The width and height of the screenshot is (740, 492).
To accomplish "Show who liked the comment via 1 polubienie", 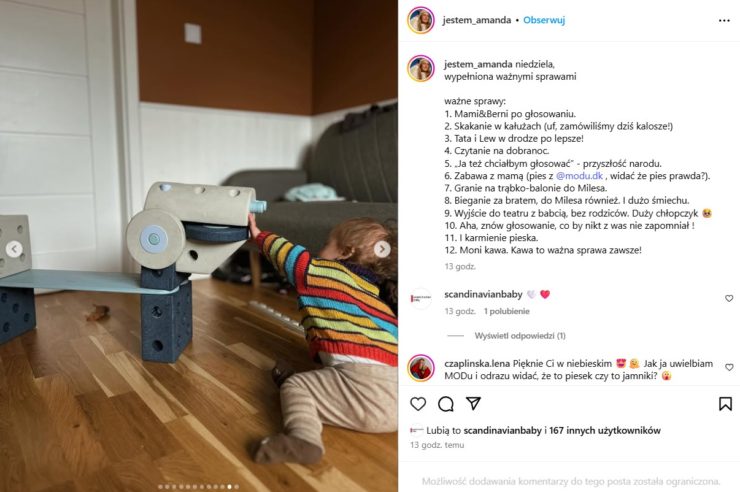I will (x=507, y=311).
